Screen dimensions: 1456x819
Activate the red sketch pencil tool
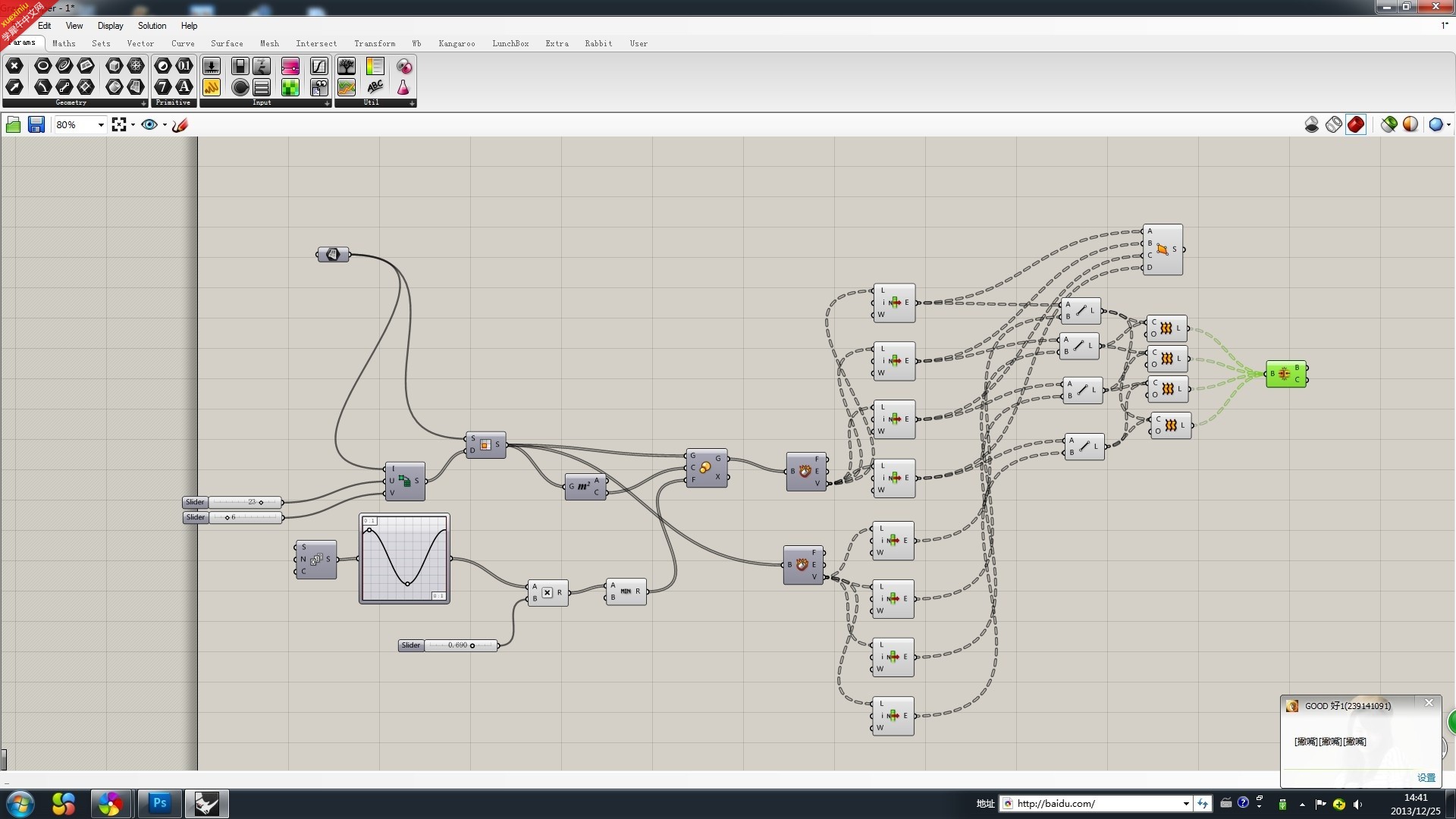coord(180,124)
